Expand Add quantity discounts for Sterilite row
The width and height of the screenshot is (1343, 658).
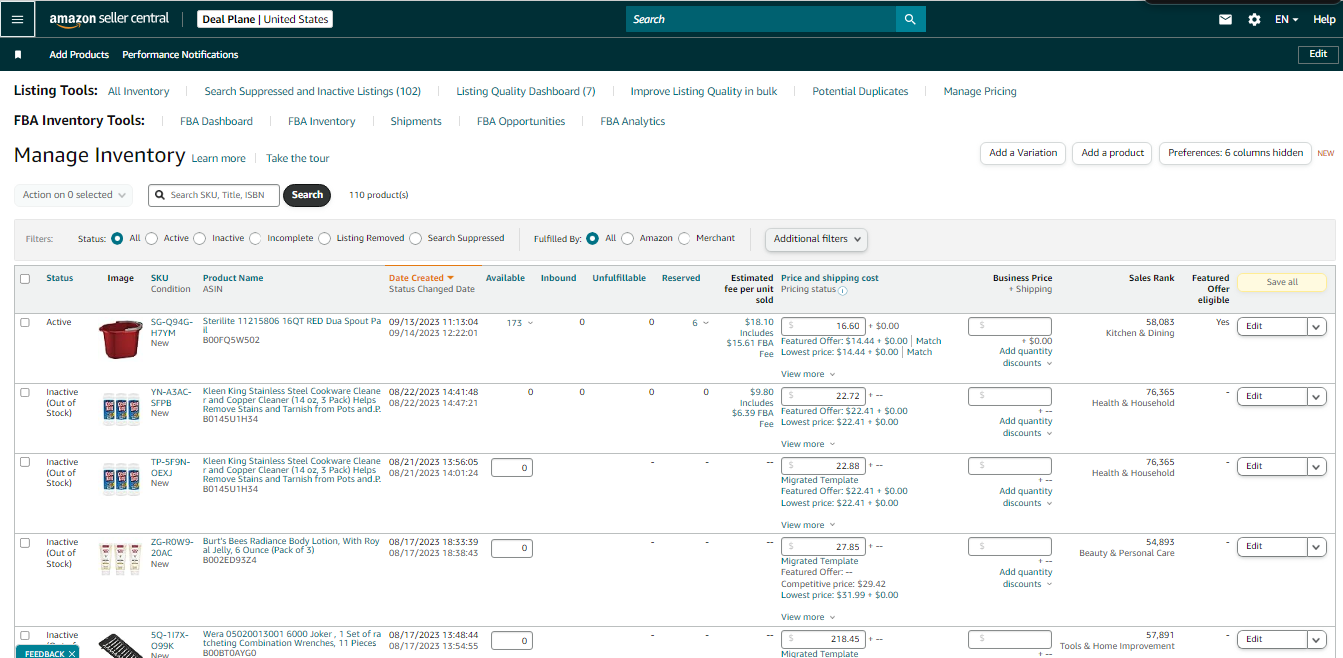[x=1026, y=357]
